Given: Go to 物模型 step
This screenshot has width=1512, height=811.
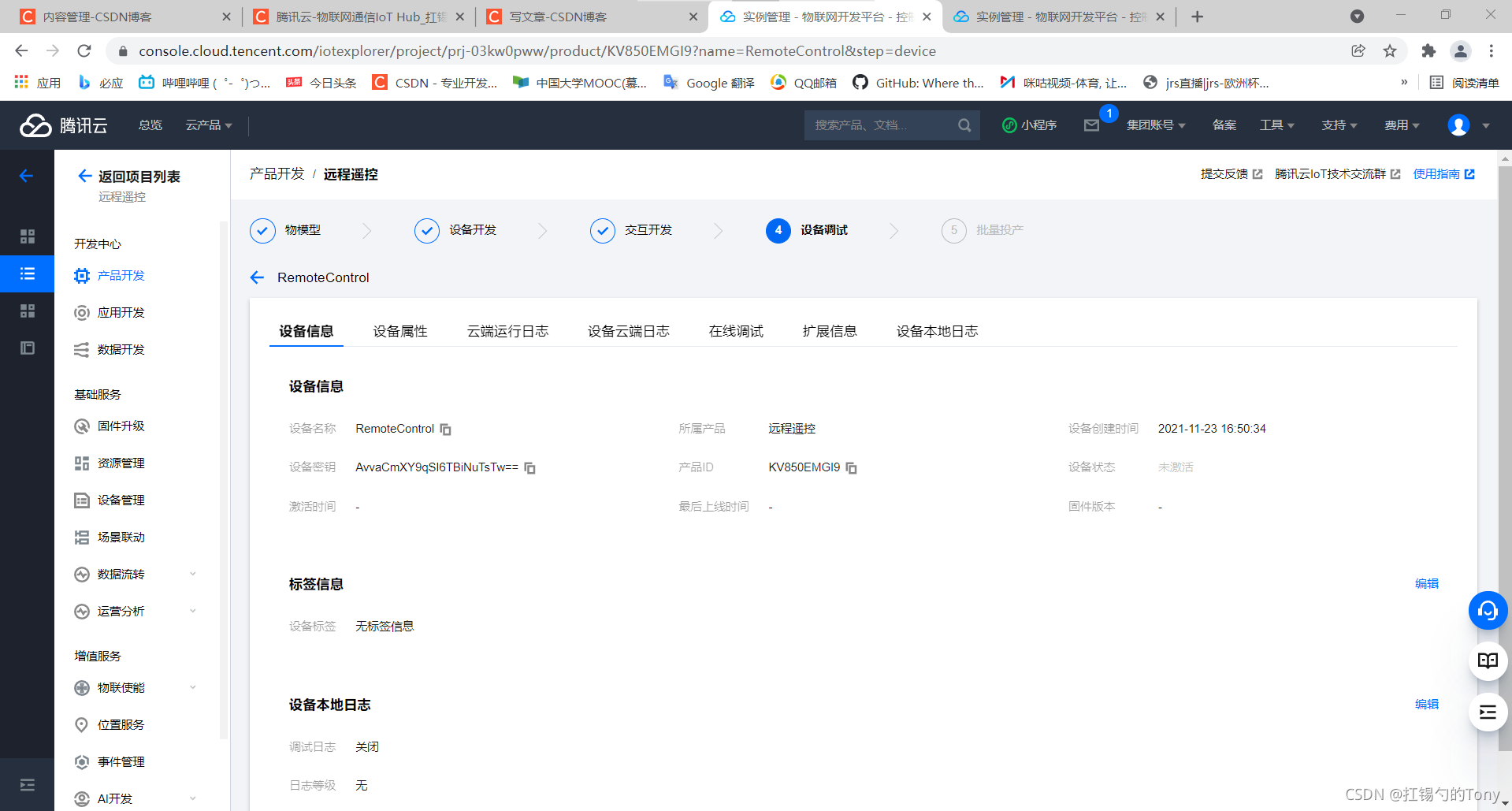Looking at the screenshot, I should tap(285, 230).
